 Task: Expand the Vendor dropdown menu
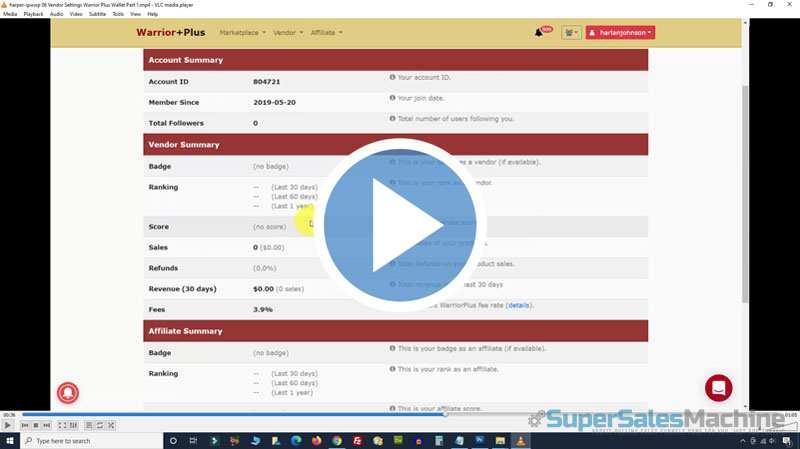coord(288,33)
